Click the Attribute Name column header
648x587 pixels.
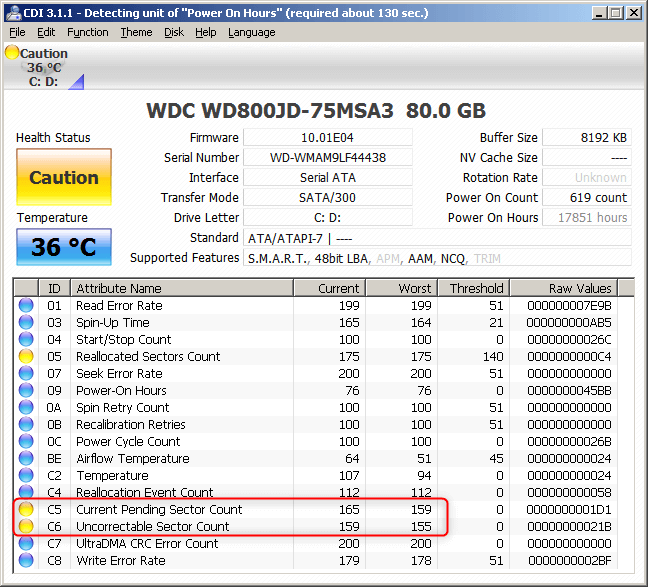click(182, 288)
